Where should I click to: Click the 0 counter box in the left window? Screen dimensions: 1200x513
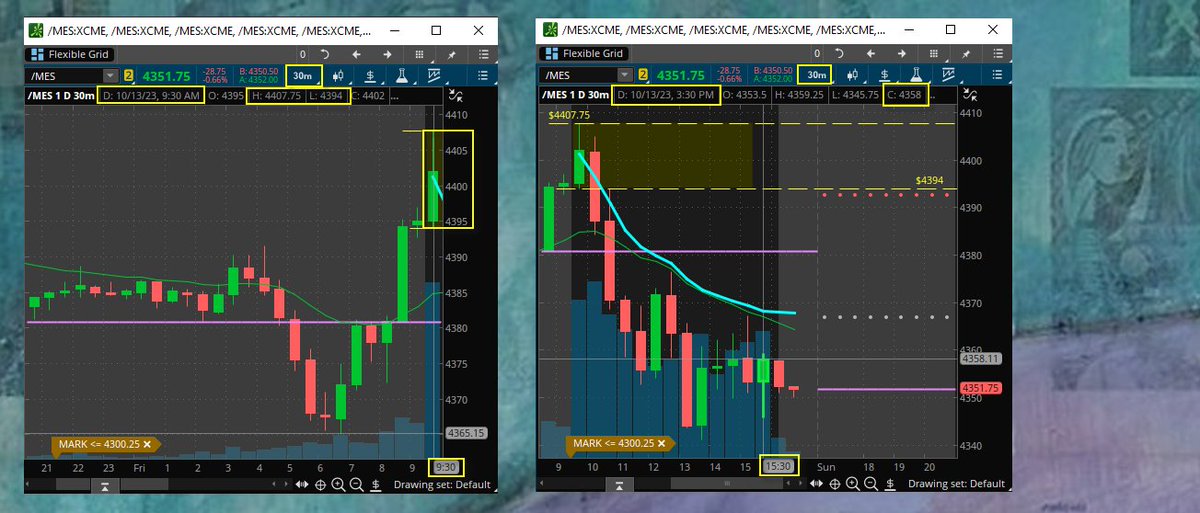tap(303, 54)
